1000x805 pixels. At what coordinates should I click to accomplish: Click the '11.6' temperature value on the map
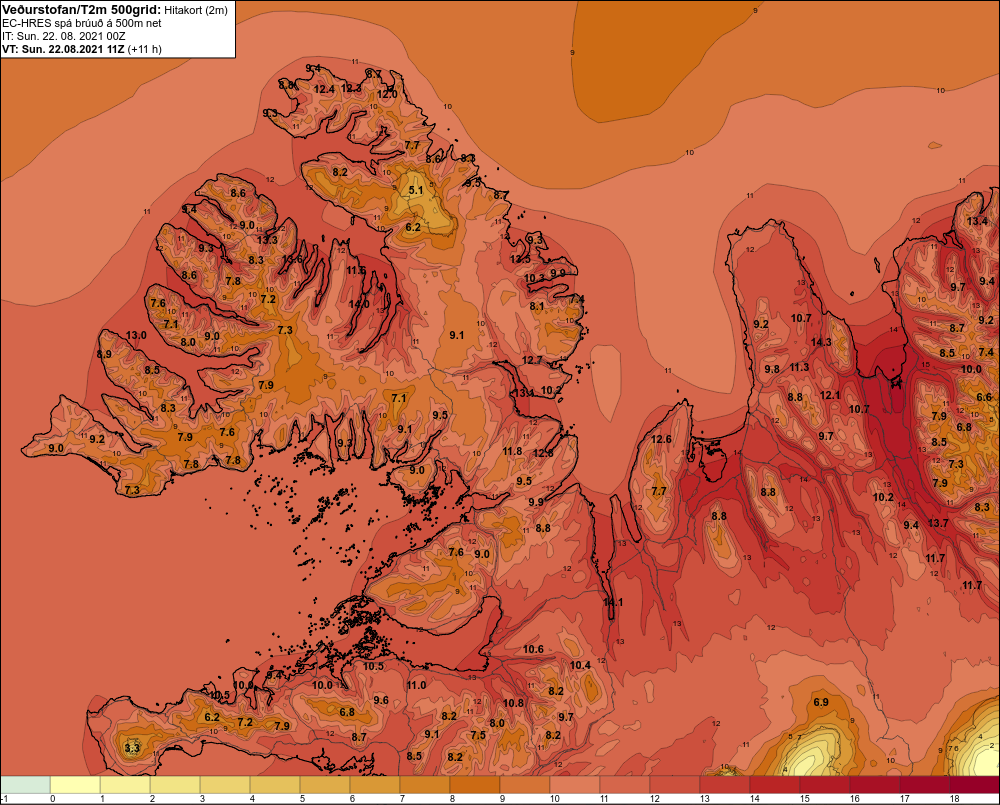356,270
